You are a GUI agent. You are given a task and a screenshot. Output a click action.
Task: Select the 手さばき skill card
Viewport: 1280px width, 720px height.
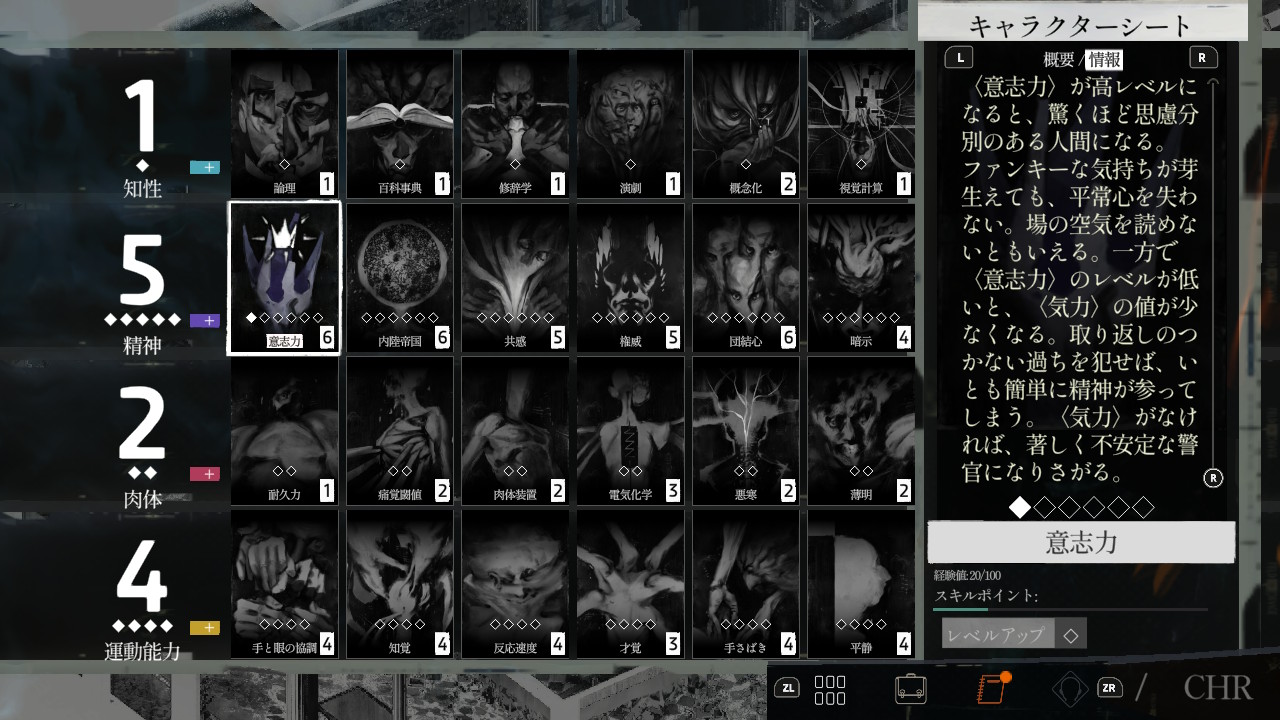coord(746,584)
